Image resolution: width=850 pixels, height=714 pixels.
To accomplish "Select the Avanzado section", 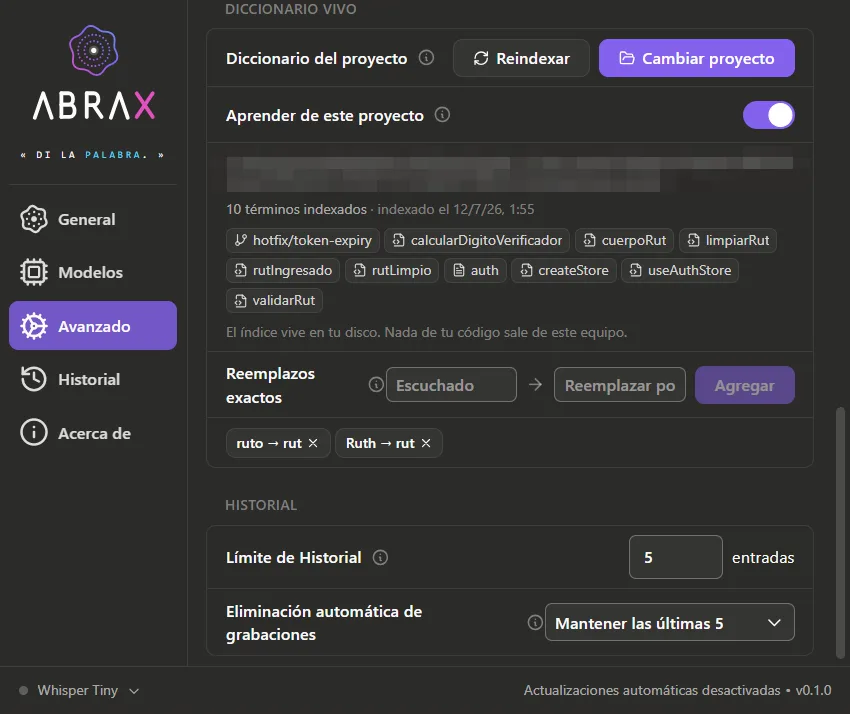I will (x=93, y=325).
